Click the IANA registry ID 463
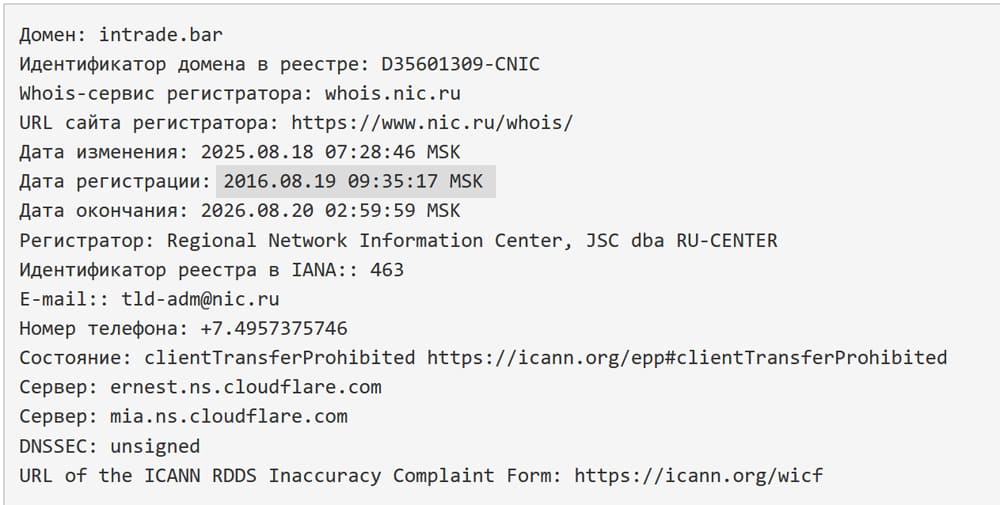 387,270
